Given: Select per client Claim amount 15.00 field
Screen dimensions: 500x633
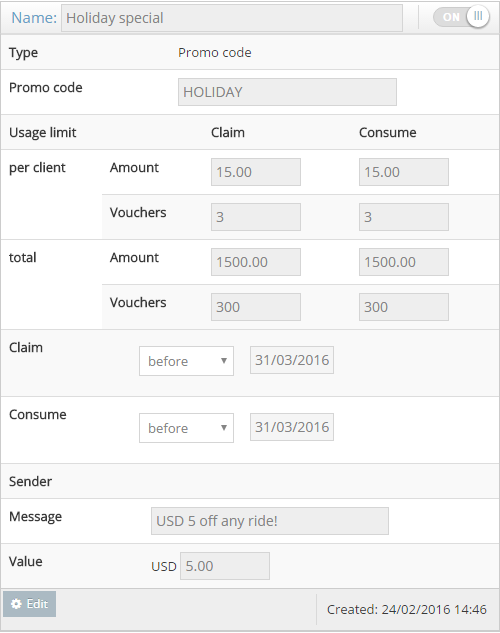Looking at the screenshot, I should point(256,172).
